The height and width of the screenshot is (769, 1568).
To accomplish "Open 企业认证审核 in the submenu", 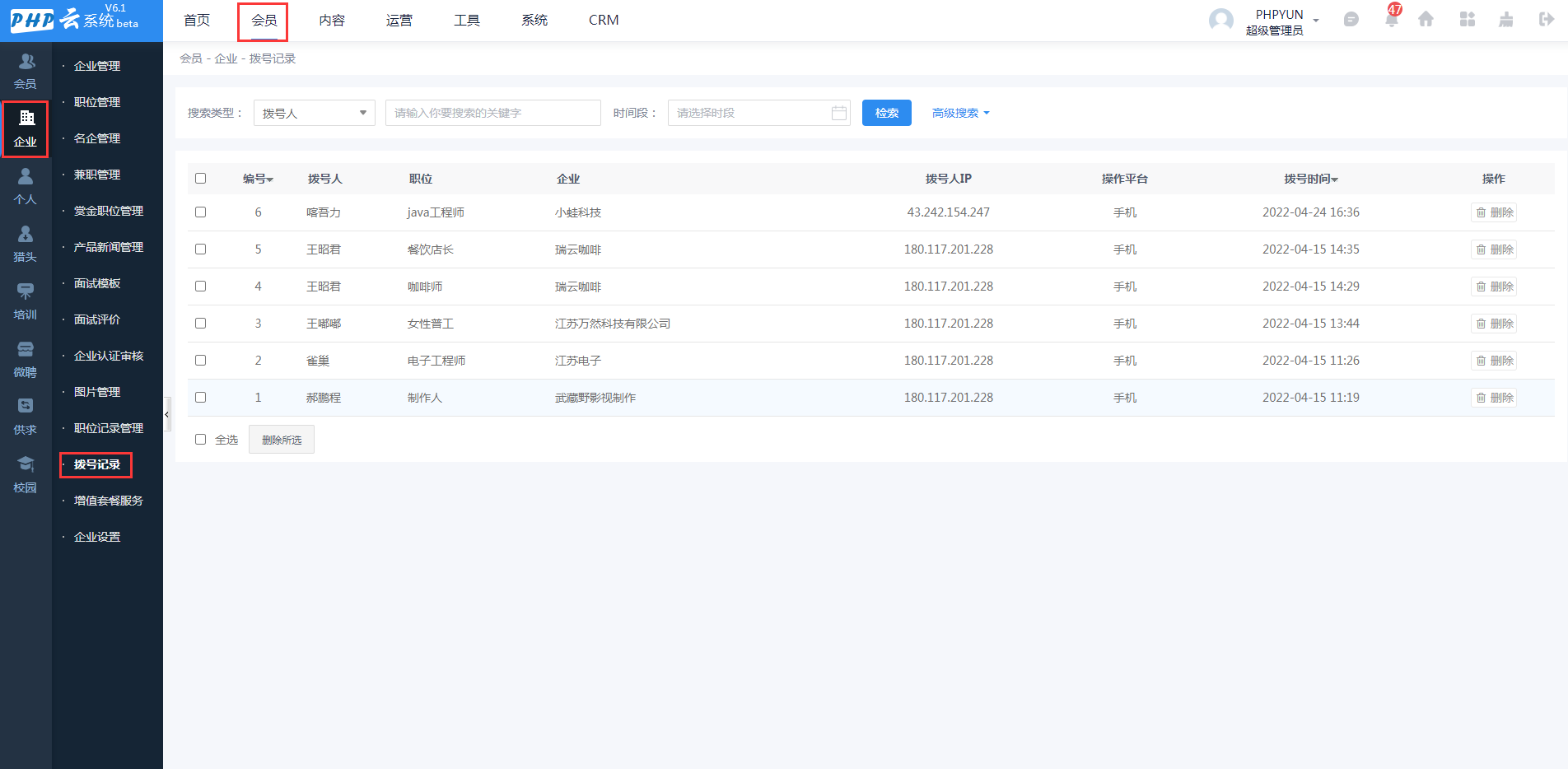I will [x=109, y=356].
